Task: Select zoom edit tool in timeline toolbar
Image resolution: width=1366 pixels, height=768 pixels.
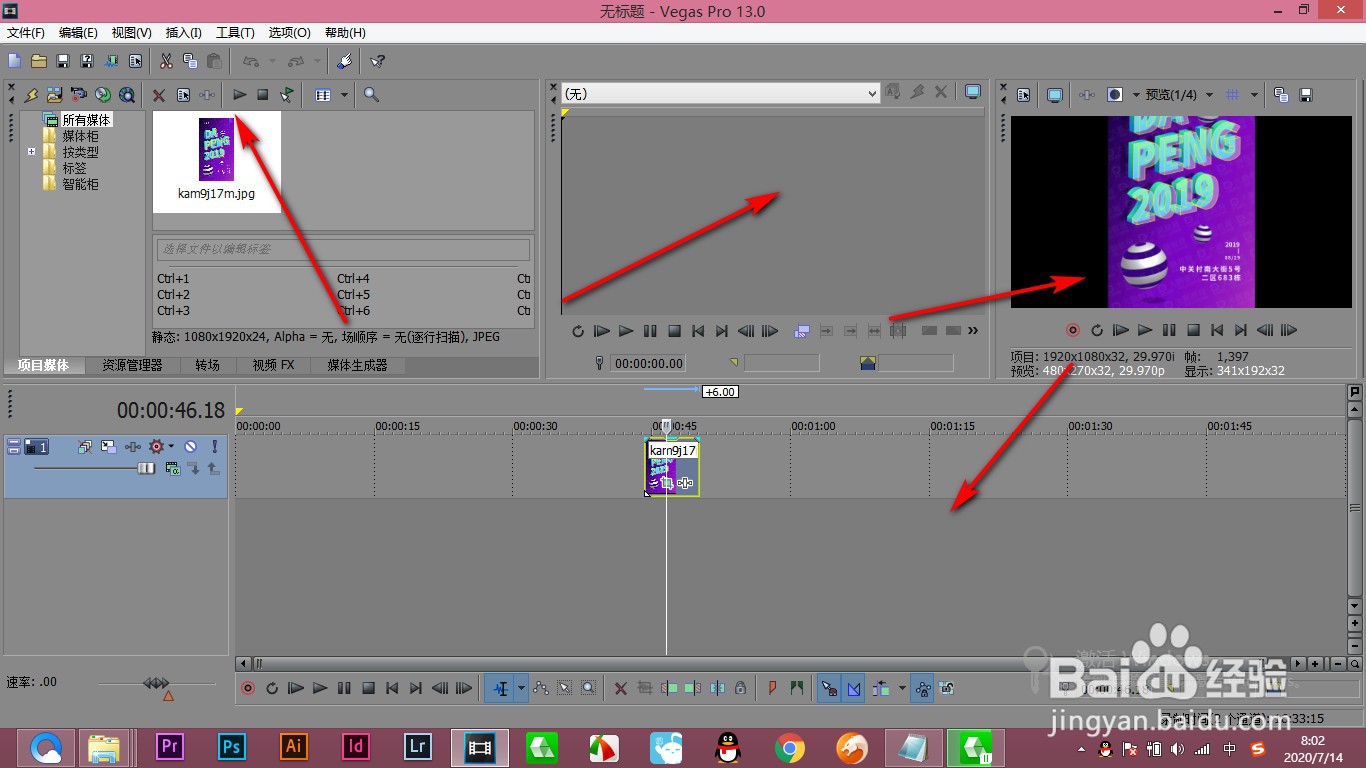Action: (x=589, y=688)
